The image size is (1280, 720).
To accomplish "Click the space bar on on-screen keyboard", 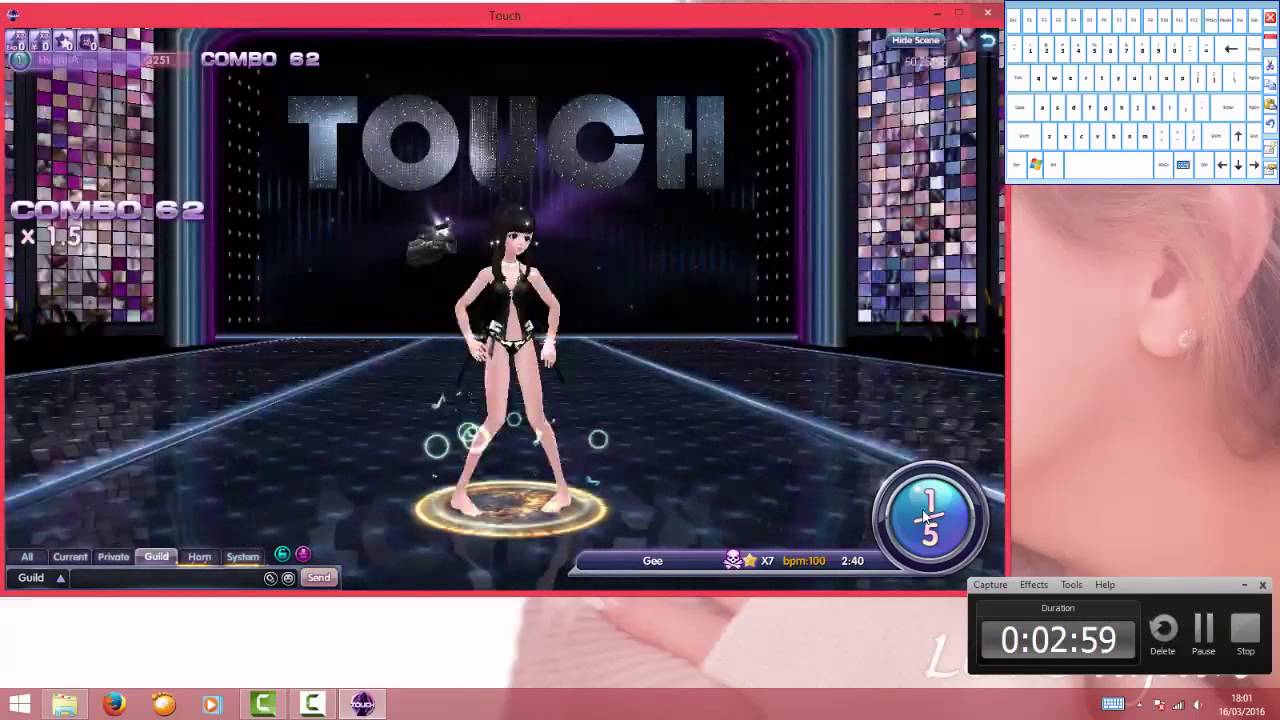I will 1108,165.
